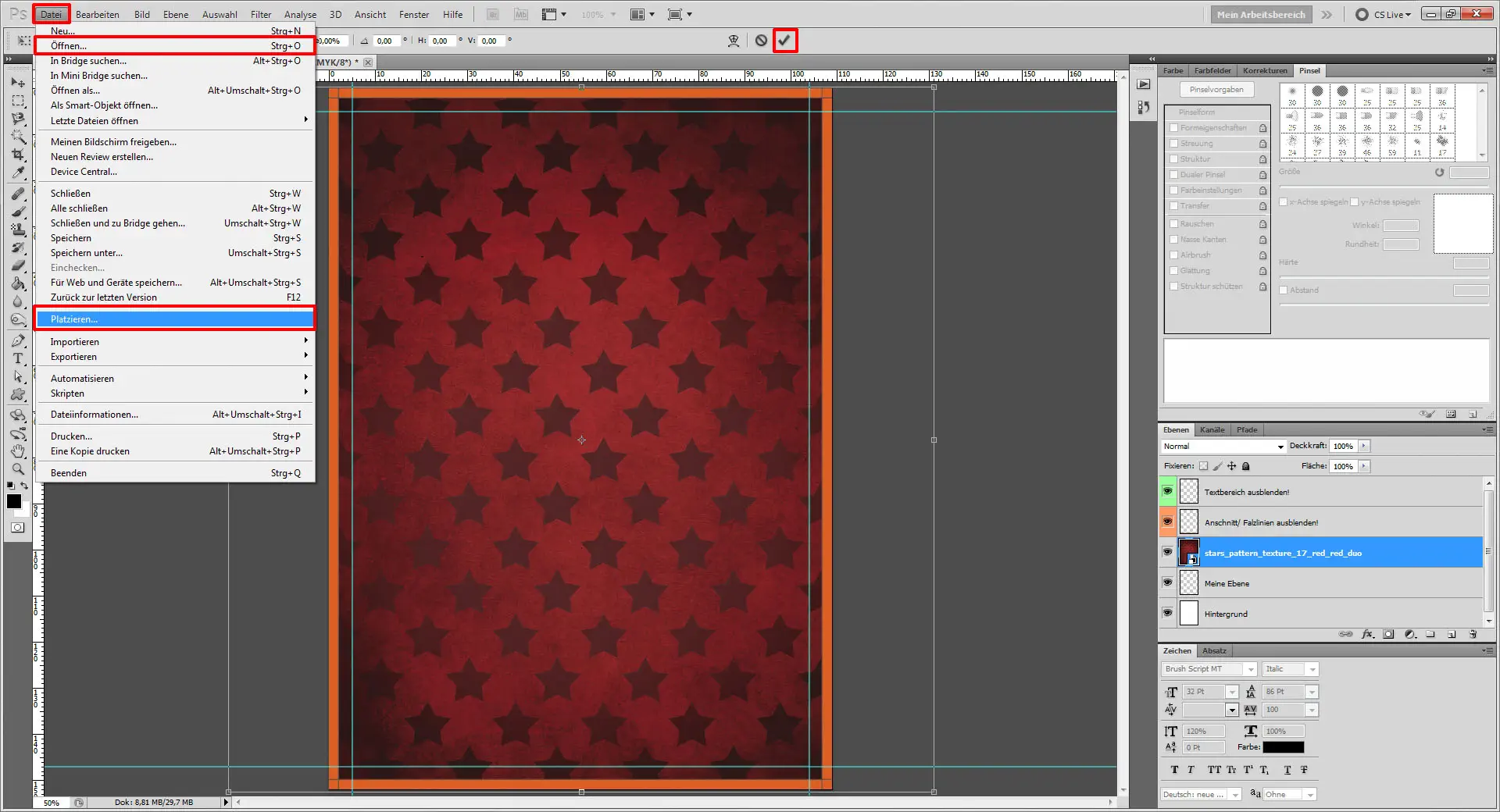Hide the Hintergrund layer
Screen dimensions: 1500x812
1167,613
